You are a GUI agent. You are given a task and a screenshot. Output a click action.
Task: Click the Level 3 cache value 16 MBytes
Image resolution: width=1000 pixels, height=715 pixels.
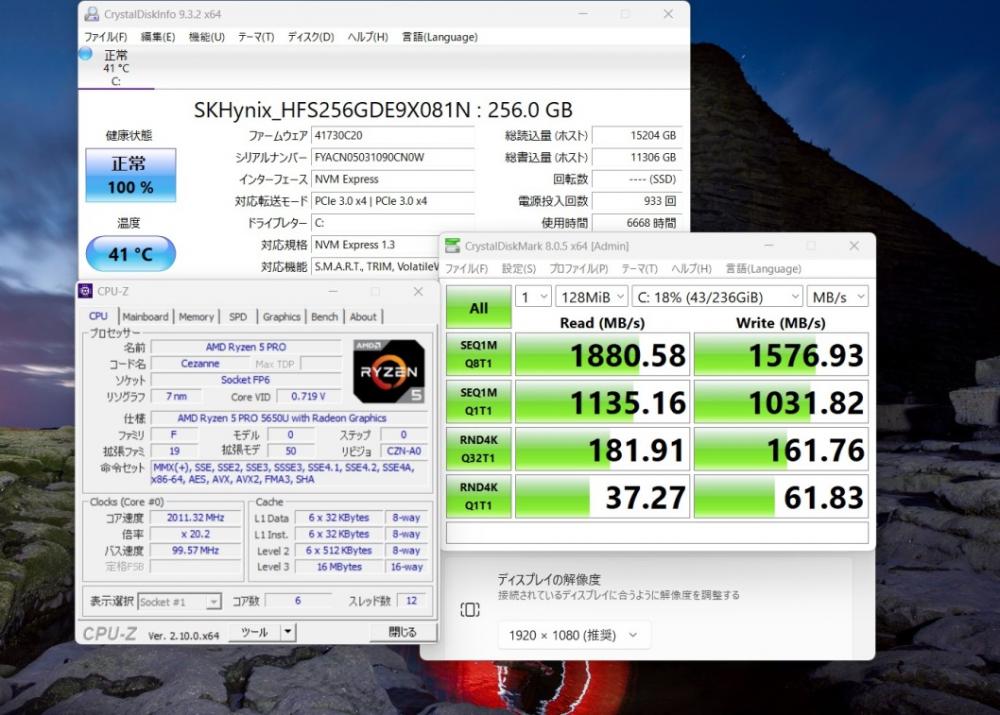pos(339,566)
